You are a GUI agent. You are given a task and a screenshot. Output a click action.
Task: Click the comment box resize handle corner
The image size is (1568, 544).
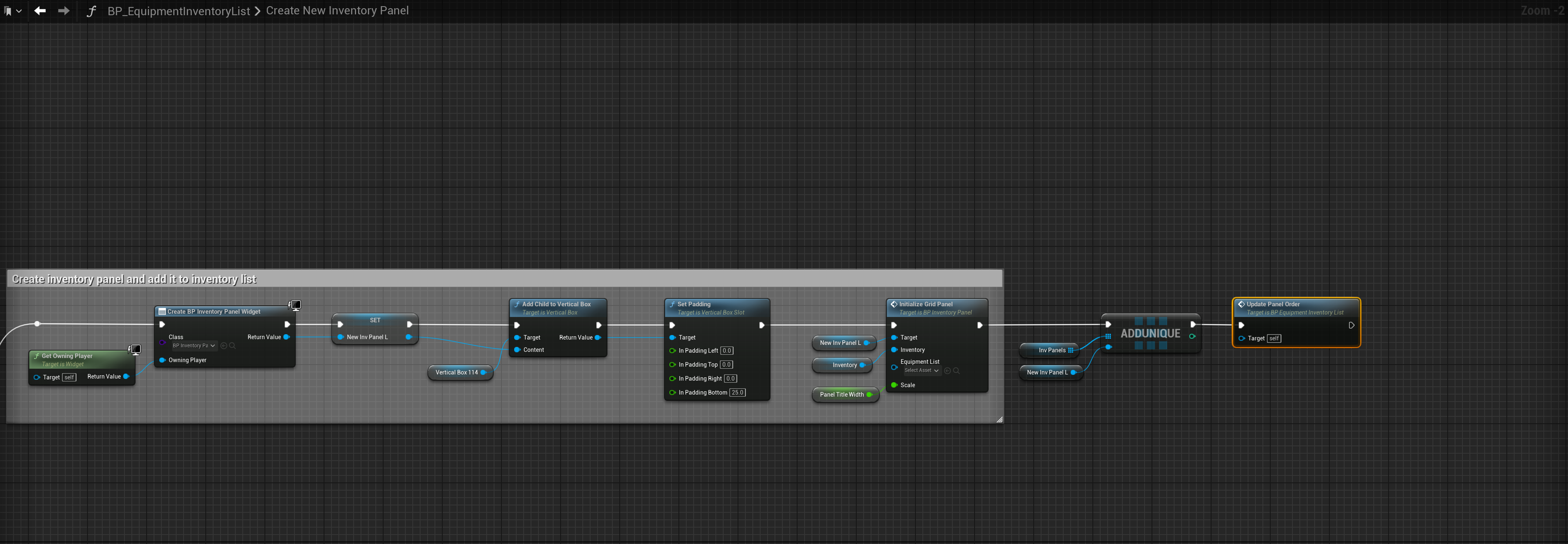tap(1000, 419)
